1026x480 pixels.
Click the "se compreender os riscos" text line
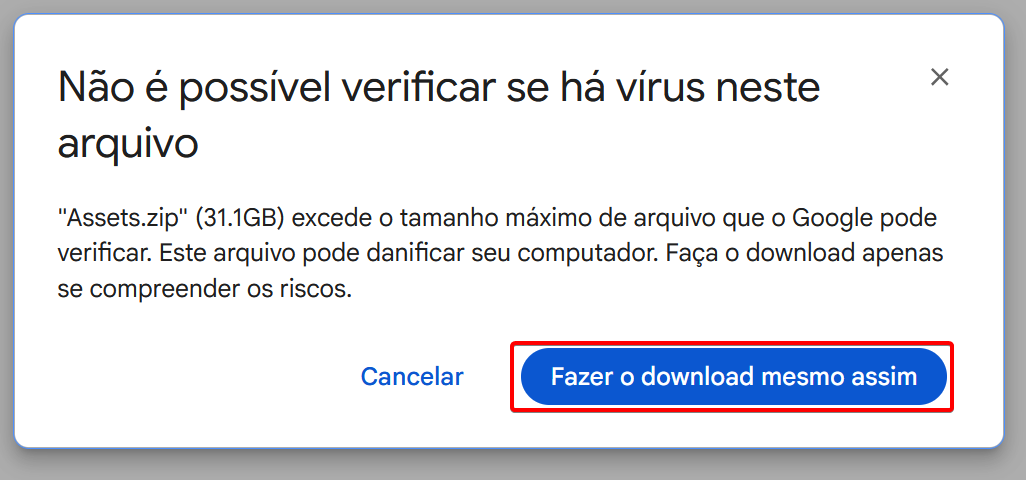click(x=205, y=288)
